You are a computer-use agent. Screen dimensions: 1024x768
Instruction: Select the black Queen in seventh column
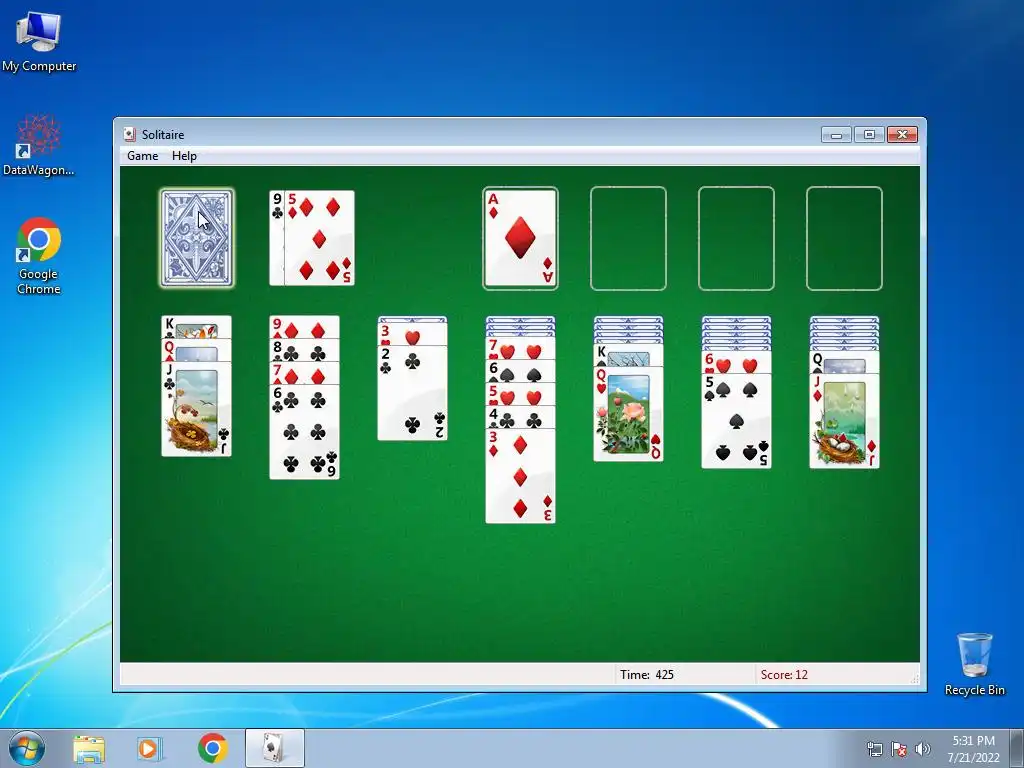[x=844, y=362]
